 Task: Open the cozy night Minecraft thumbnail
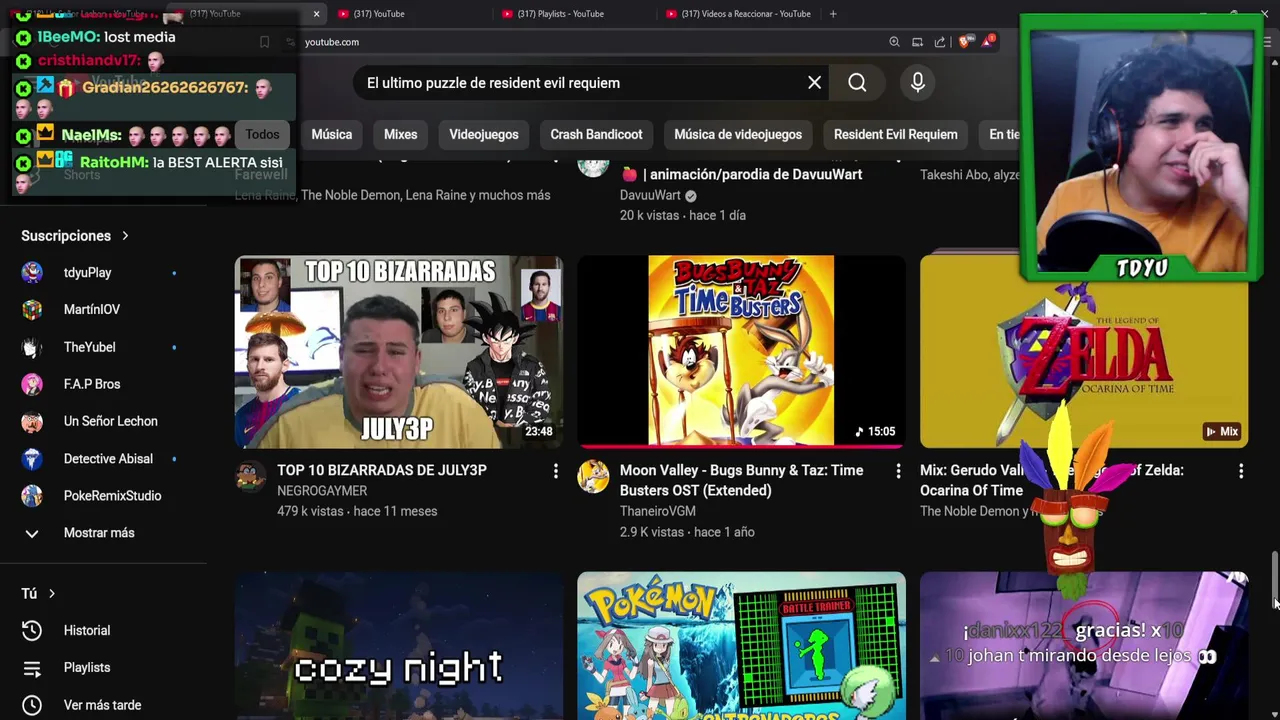pos(399,646)
